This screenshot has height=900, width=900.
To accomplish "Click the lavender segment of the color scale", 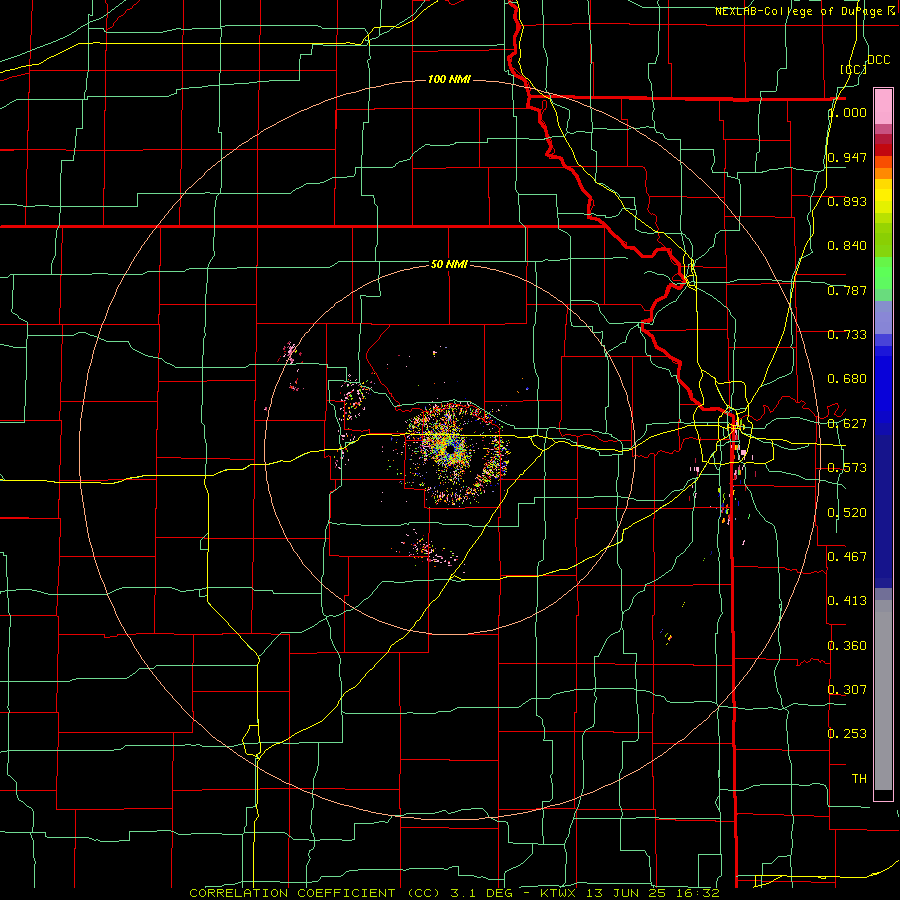I will (883, 317).
